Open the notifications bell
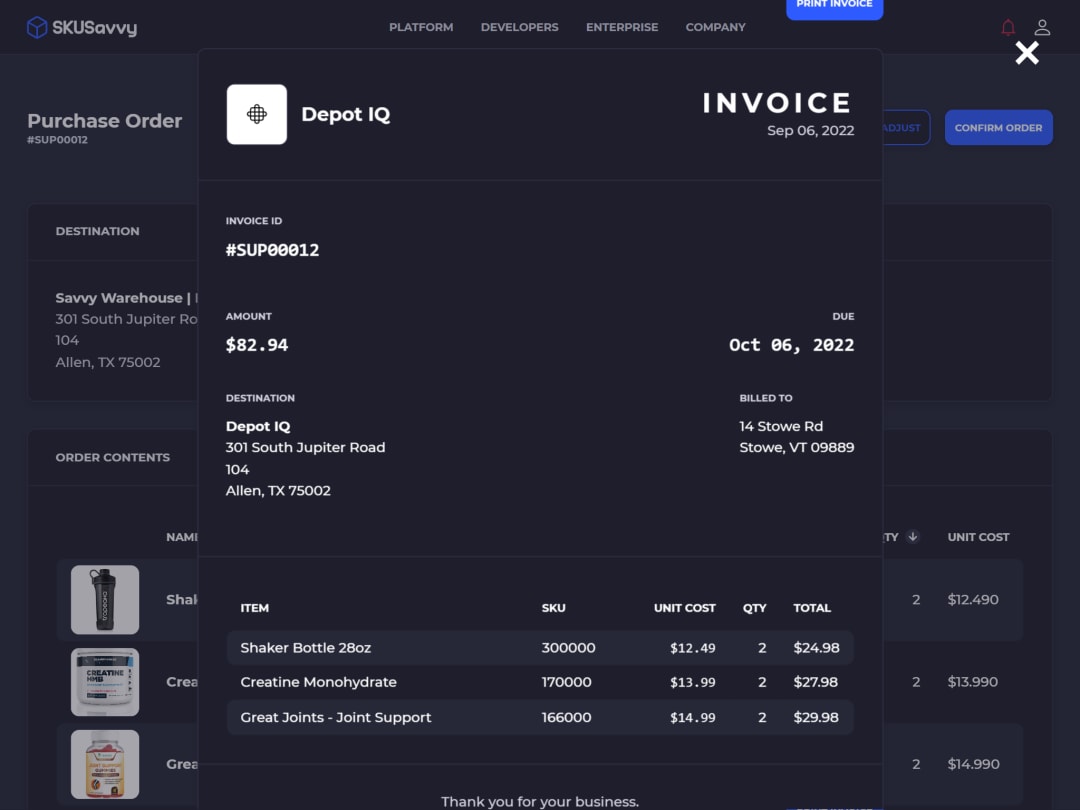The width and height of the screenshot is (1080, 810). click(x=1008, y=28)
